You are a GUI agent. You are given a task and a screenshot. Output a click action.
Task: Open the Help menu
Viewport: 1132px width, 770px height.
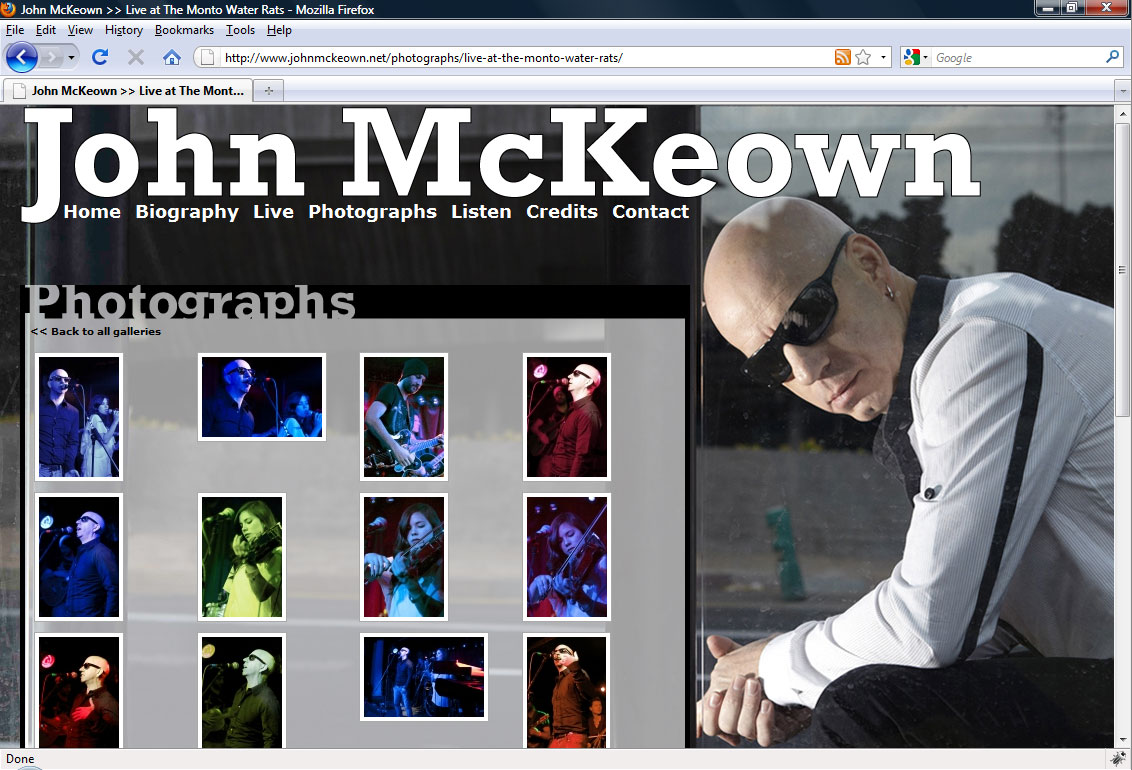[279, 30]
